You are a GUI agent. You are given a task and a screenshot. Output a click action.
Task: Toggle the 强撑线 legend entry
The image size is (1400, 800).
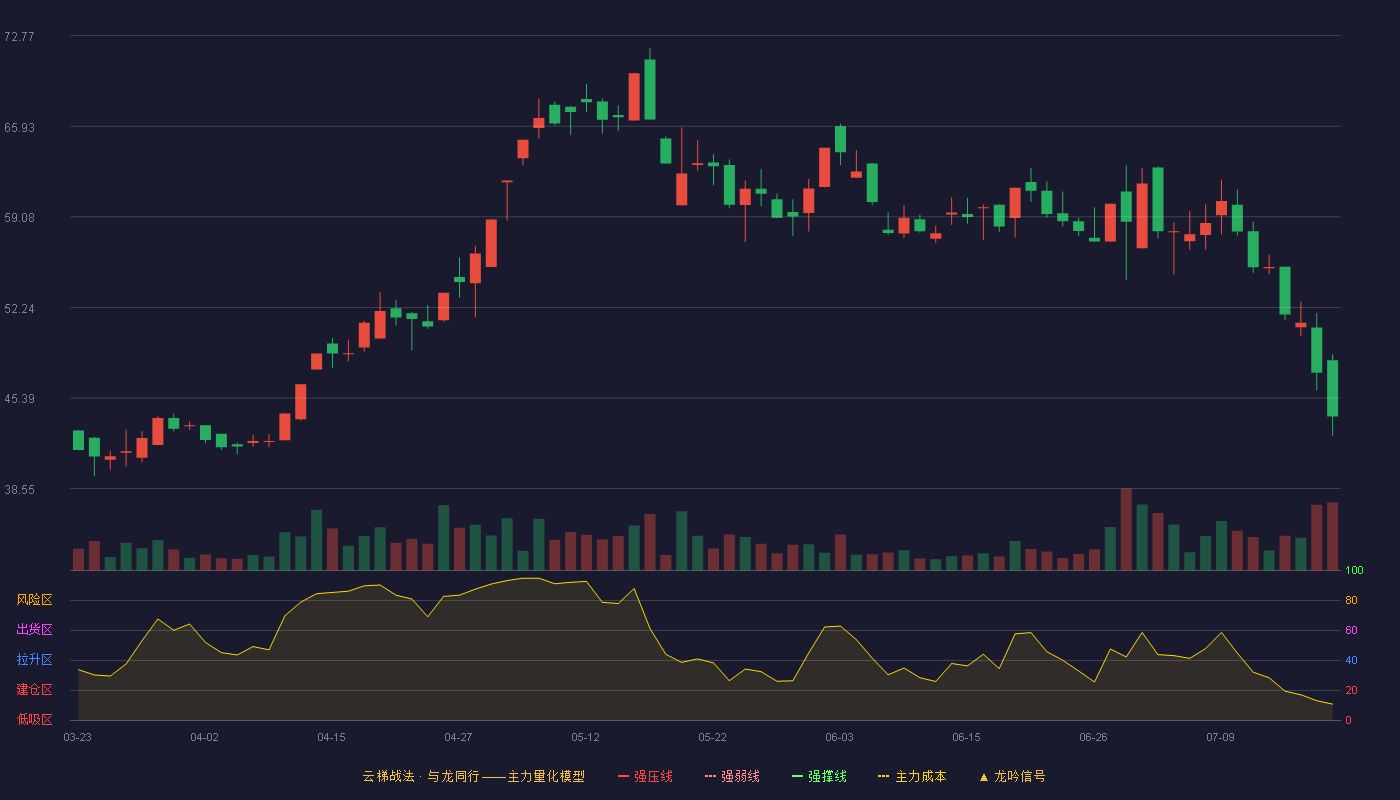coord(819,776)
